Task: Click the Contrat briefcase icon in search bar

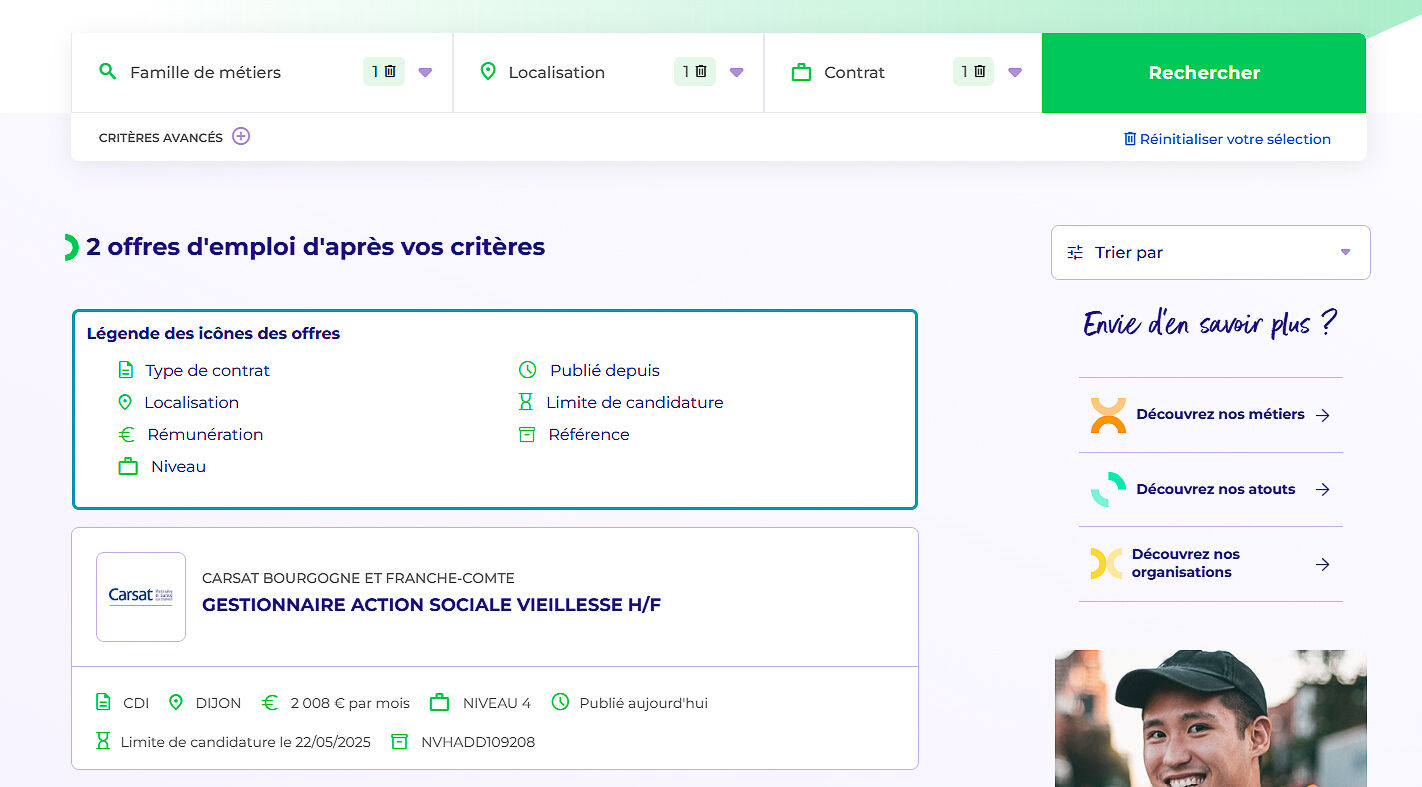Action: coord(801,72)
